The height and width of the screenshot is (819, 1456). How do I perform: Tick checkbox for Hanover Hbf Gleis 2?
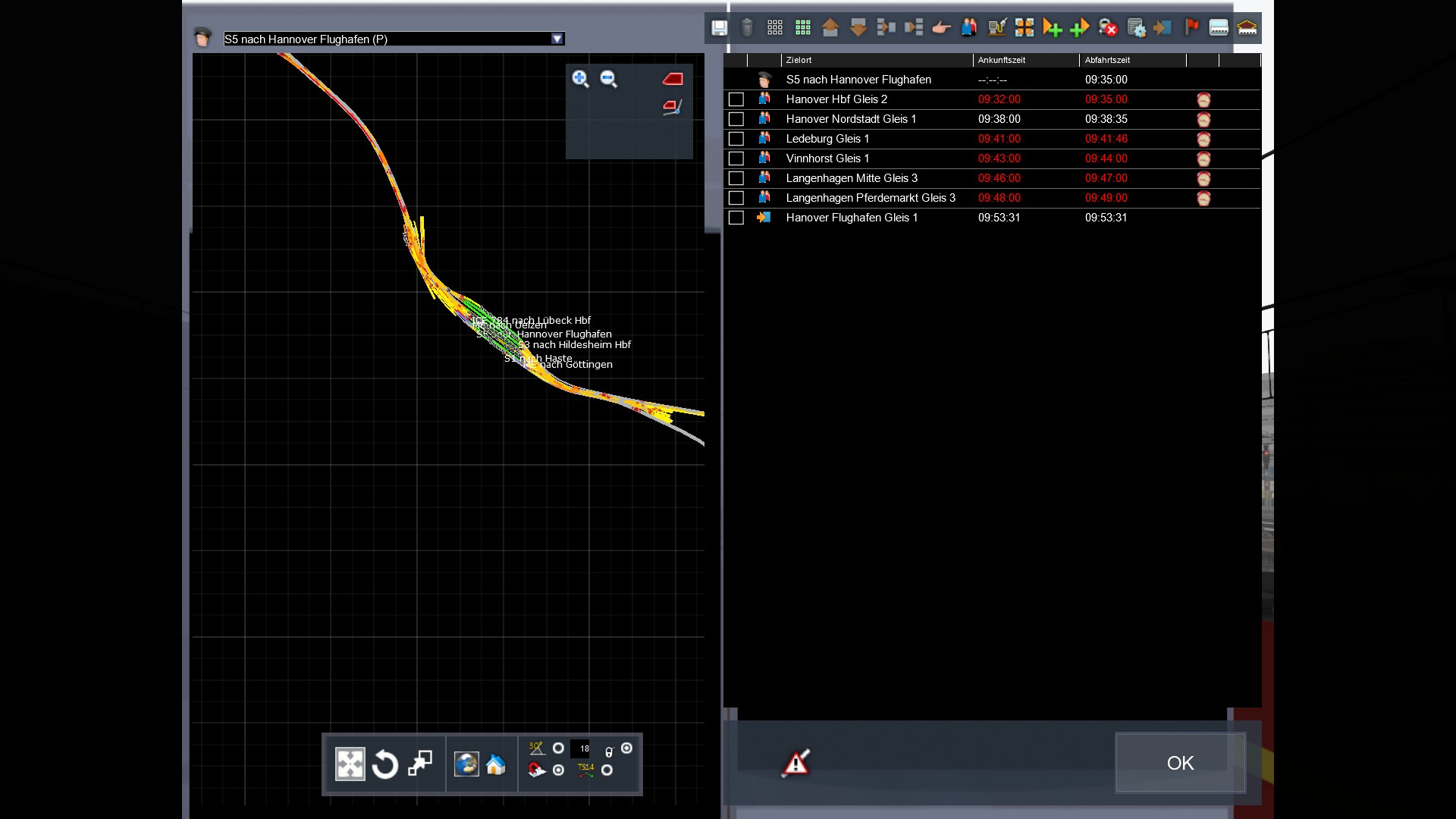tap(736, 99)
